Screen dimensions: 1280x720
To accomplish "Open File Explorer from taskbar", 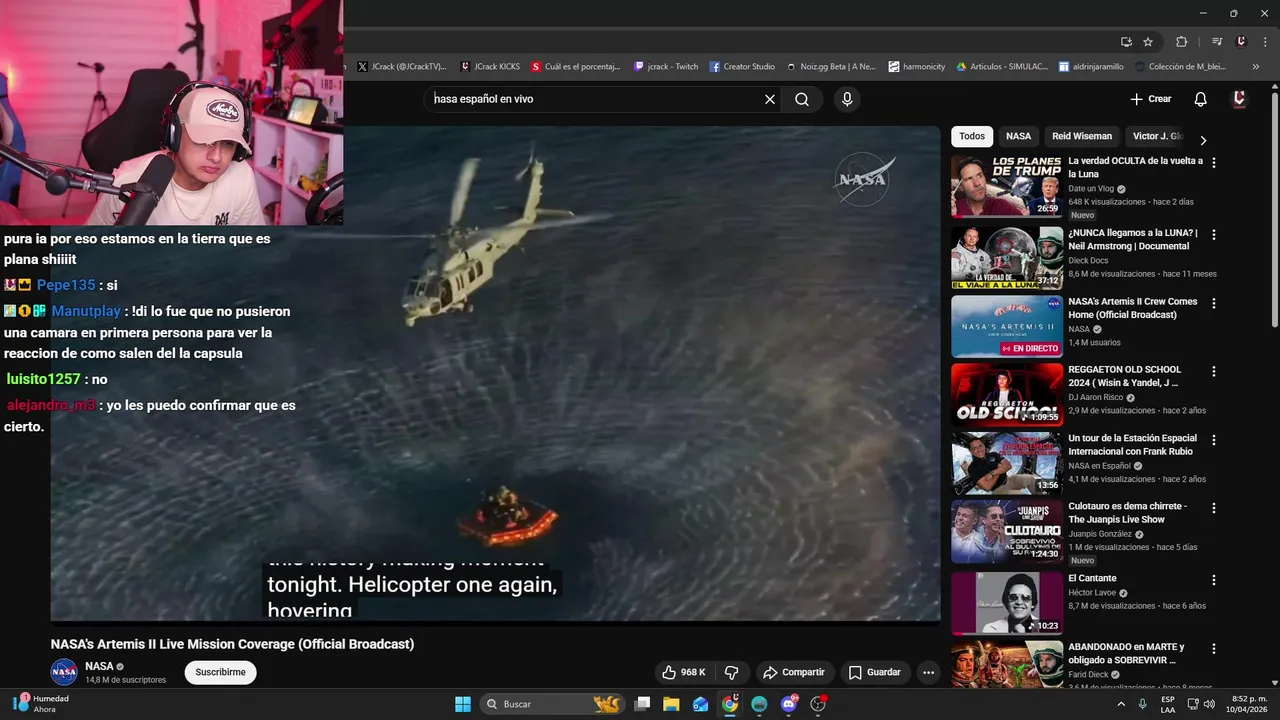I will tap(671, 704).
